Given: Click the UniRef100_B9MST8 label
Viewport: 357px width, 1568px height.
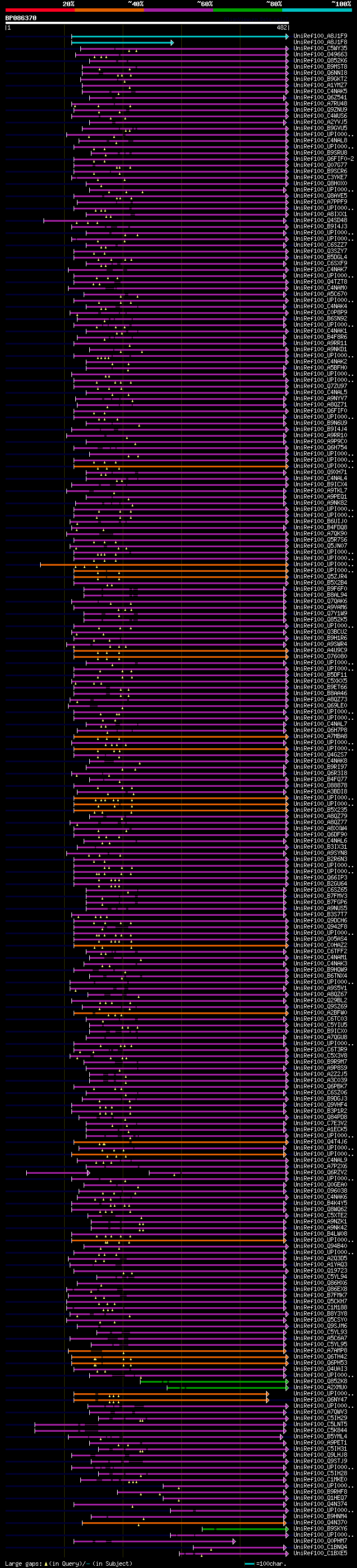Looking at the screenshot, I should 320,66.
